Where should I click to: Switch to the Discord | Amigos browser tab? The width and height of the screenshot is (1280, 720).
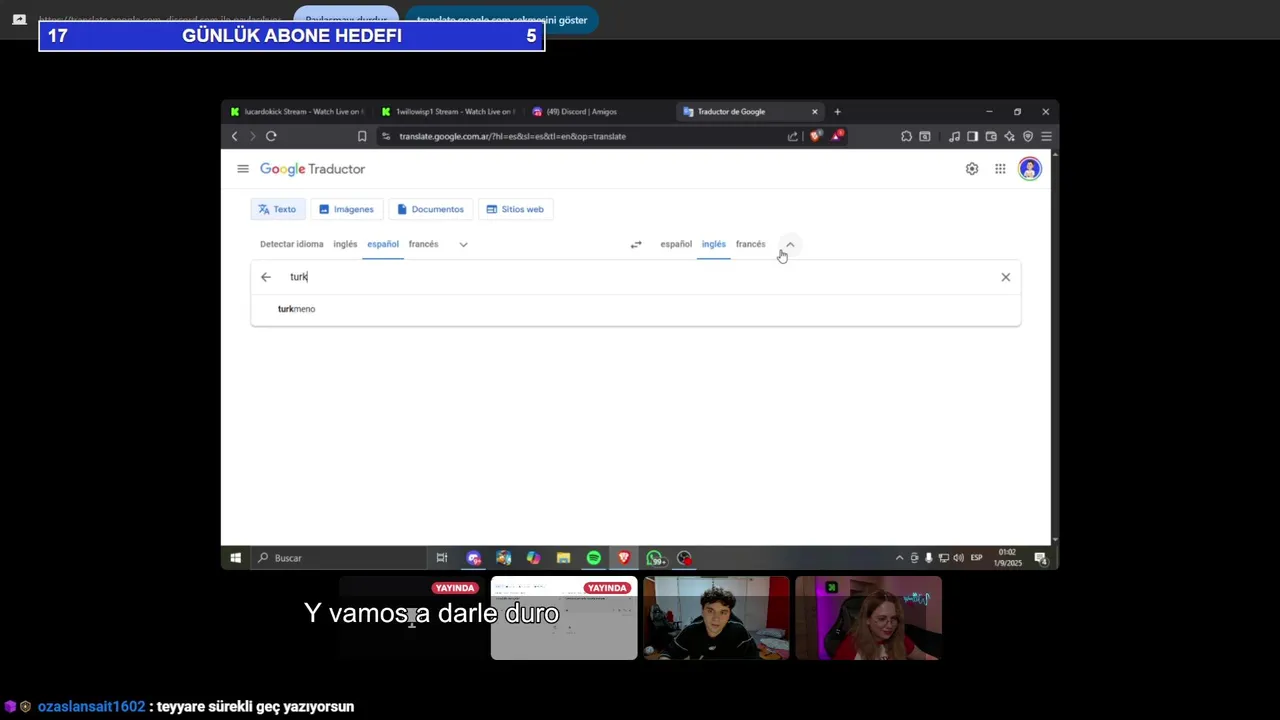click(x=599, y=112)
